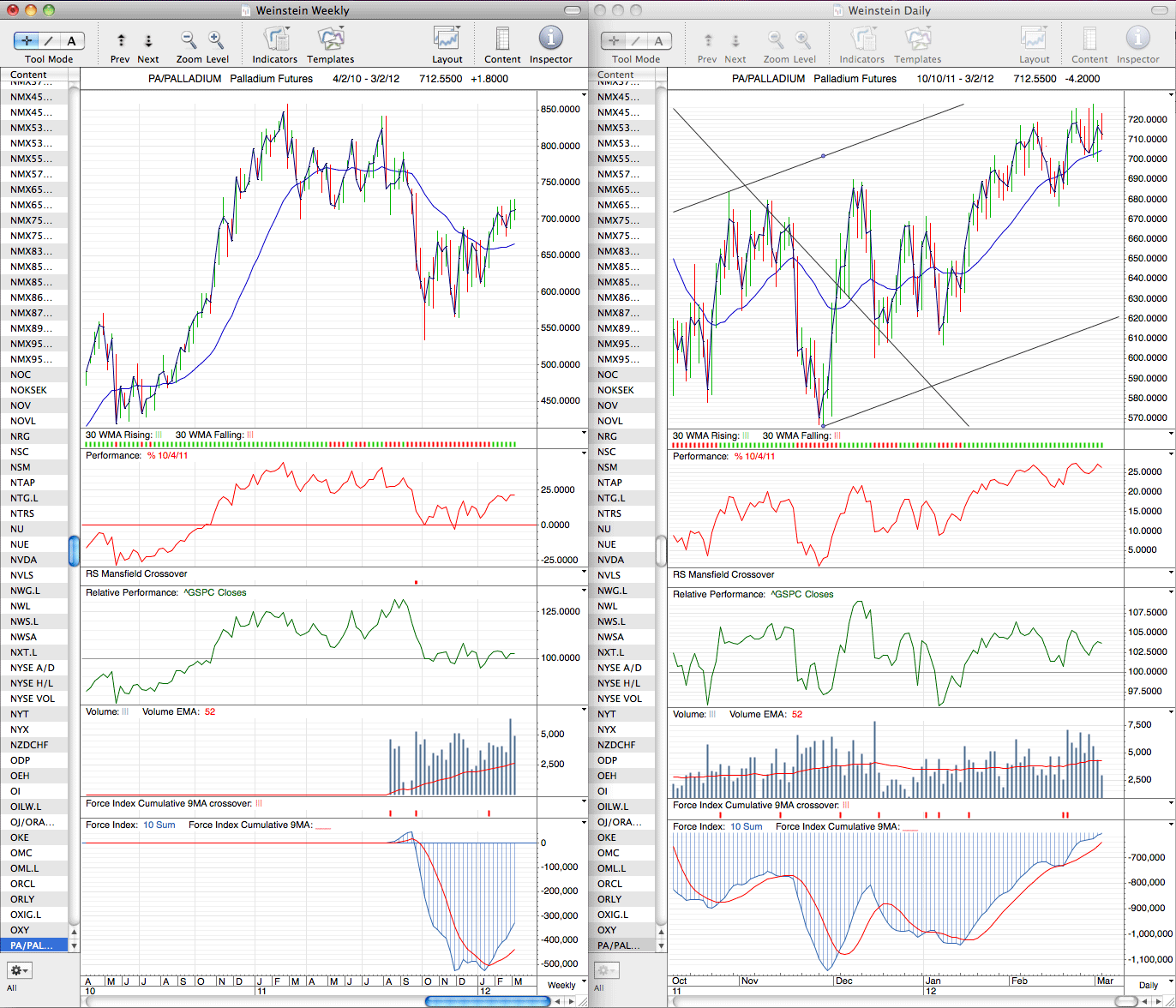1176x1008 pixels.
Task: Select the crosshair tool in Weinstein Weekly
Action: point(26,40)
